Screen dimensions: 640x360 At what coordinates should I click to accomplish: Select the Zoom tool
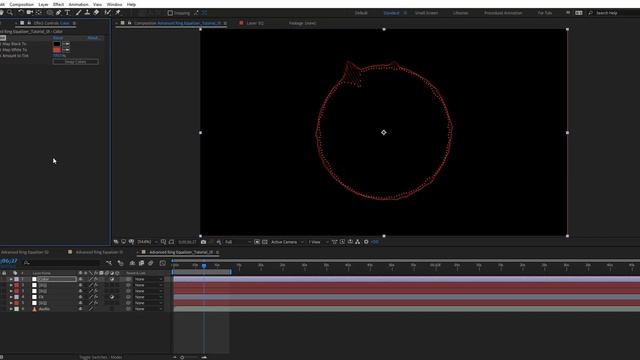(10, 13)
